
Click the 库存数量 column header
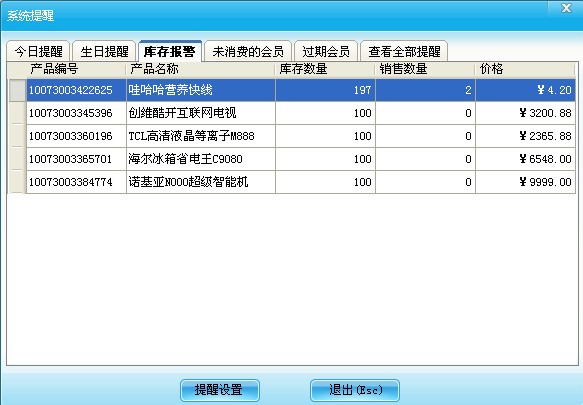coord(325,69)
